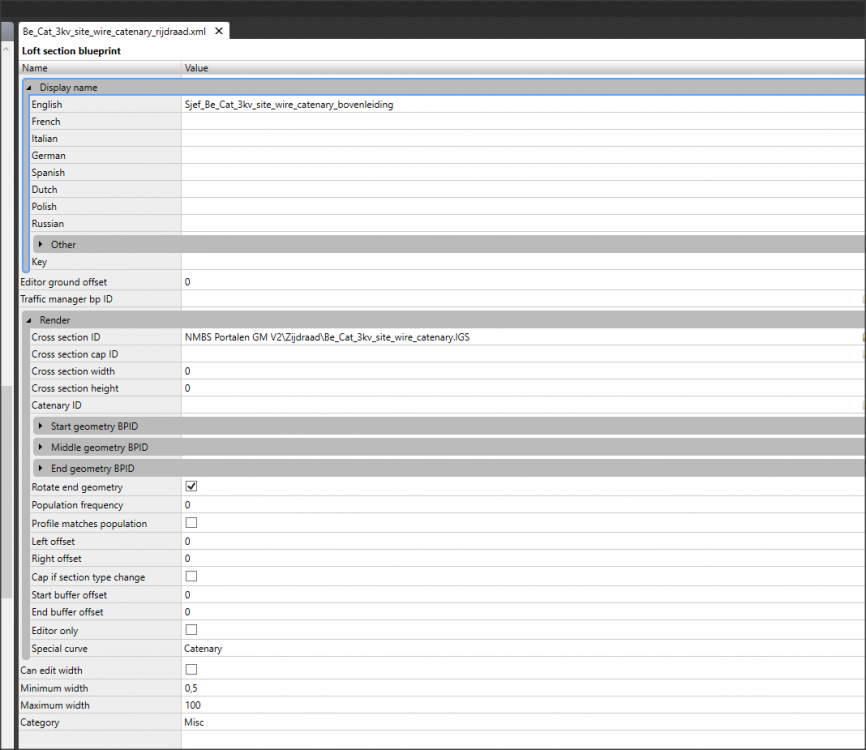Expand Middle geometry BPID

(40, 448)
